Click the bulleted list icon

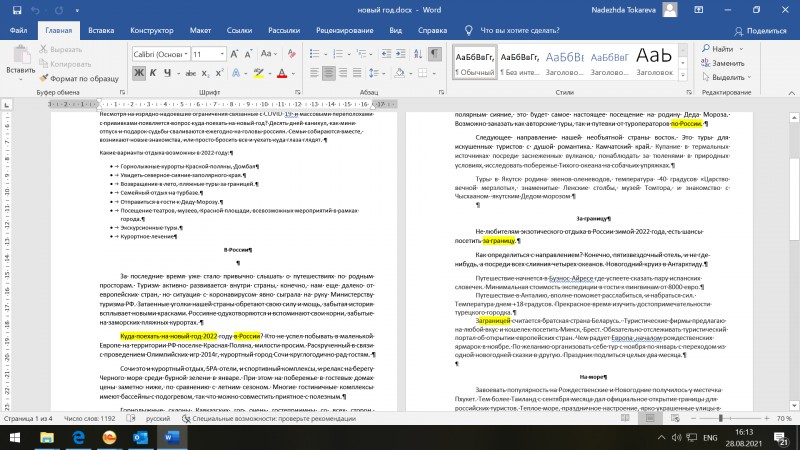click(314, 54)
